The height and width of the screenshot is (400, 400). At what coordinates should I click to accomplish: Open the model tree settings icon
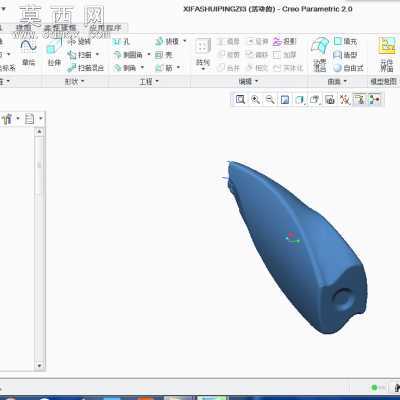(x=7, y=119)
